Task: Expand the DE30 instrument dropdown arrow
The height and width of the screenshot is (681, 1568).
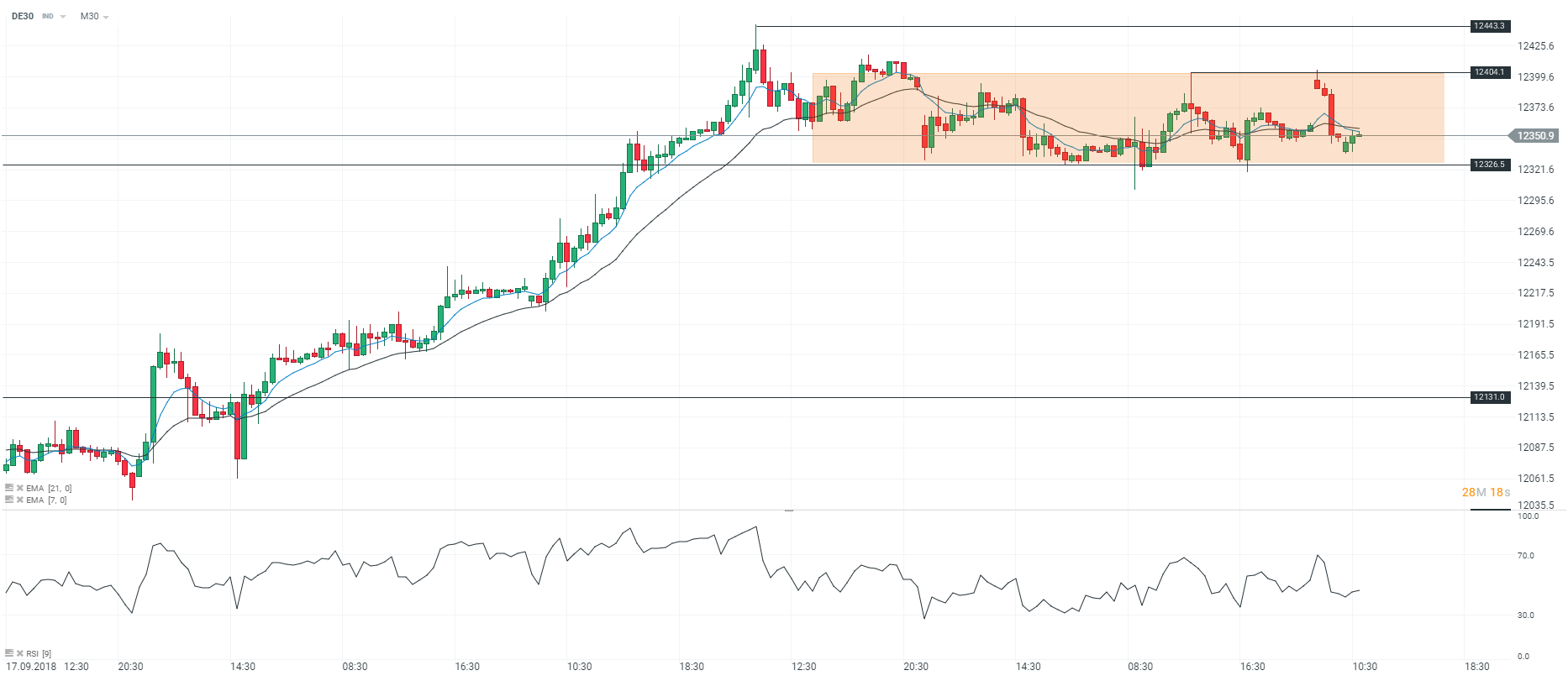Action: coord(63,17)
